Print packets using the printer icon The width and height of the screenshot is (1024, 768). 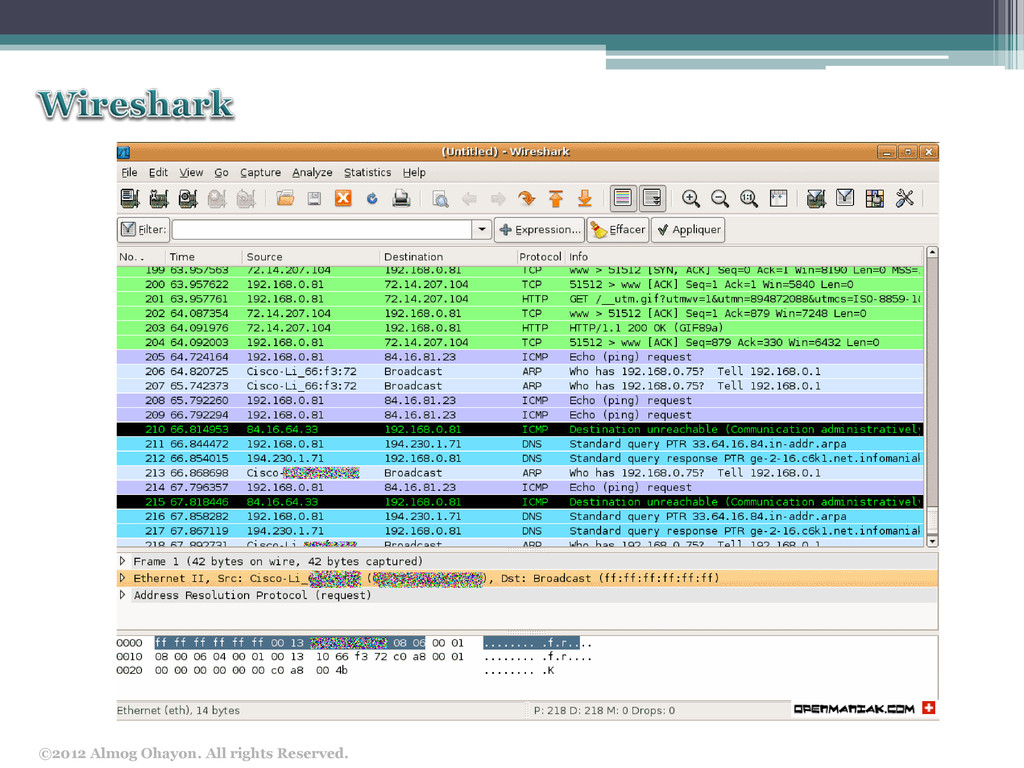pos(401,198)
